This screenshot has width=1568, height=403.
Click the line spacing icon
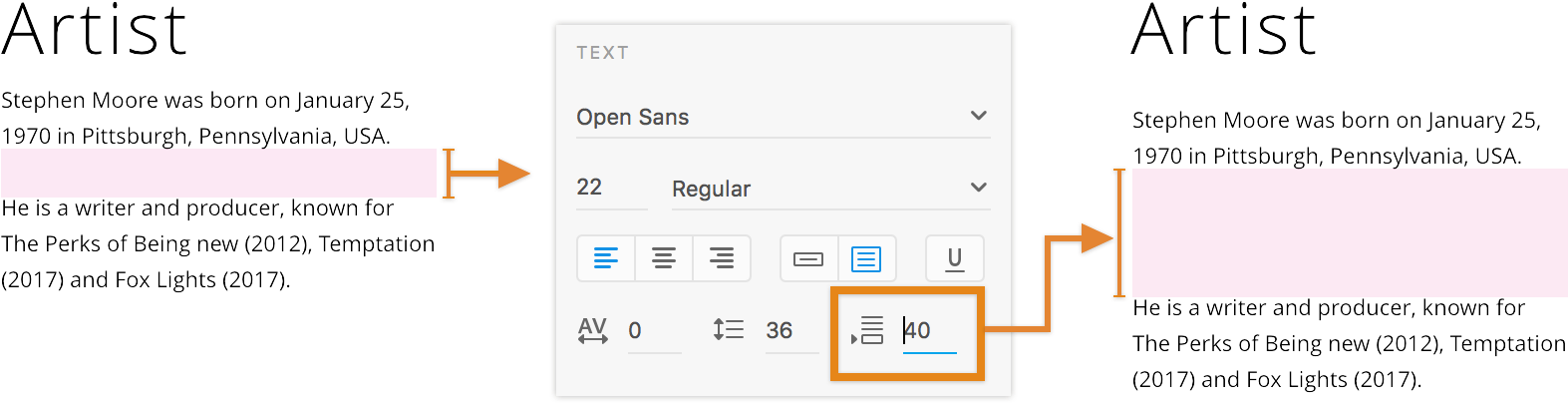(729, 330)
